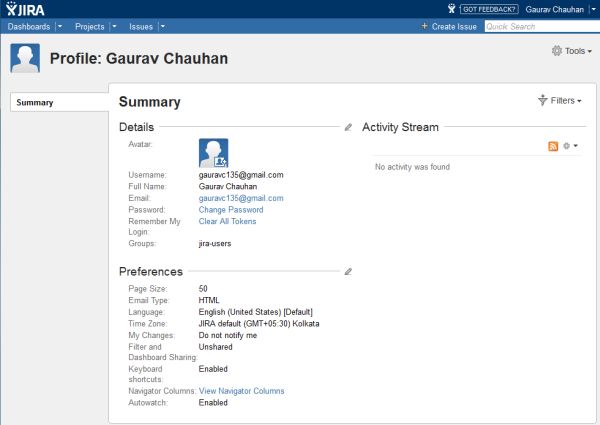Click the username value gauravc135@gmail.com
600x425 pixels.
[241, 175]
